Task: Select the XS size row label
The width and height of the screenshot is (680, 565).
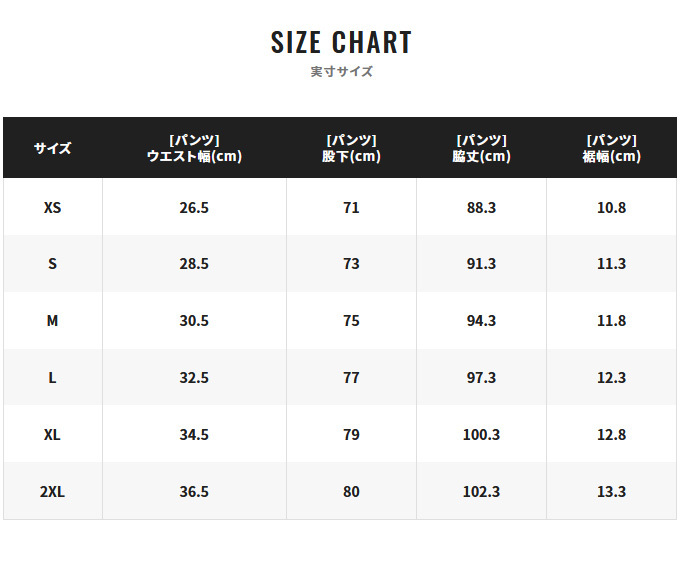Action: [x=52, y=208]
